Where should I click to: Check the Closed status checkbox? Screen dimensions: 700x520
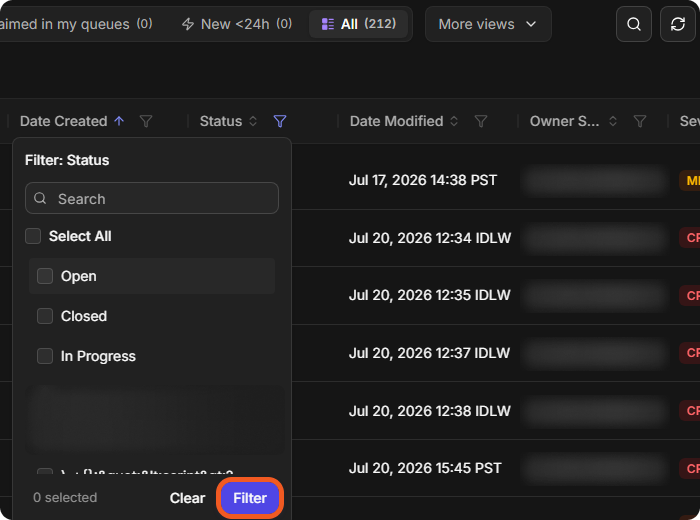tap(45, 316)
